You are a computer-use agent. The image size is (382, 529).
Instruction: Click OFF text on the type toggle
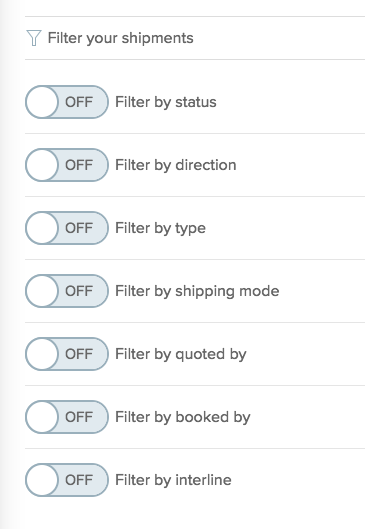click(79, 228)
